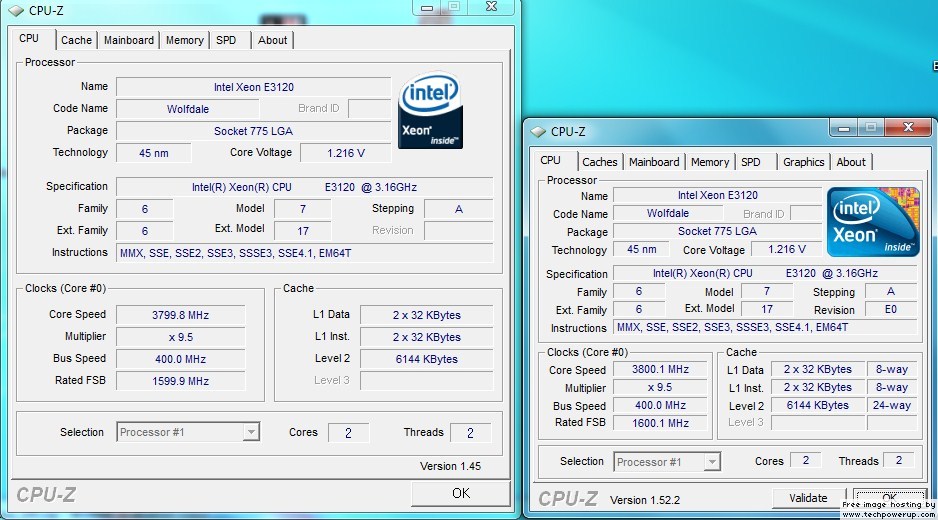
Task: Click Level 2 '6144 KBytes' in left window
Action: pyautogui.click(x=427, y=359)
